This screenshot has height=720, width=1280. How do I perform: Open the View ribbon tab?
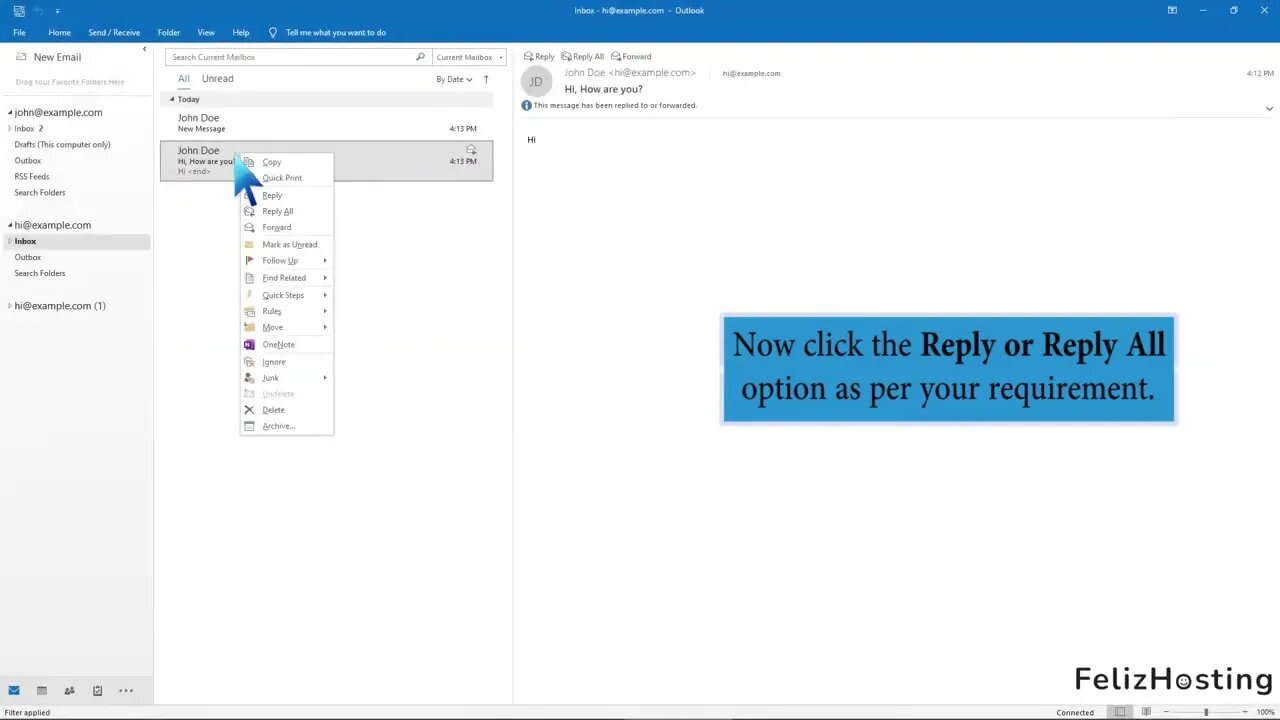pos(206,33)
